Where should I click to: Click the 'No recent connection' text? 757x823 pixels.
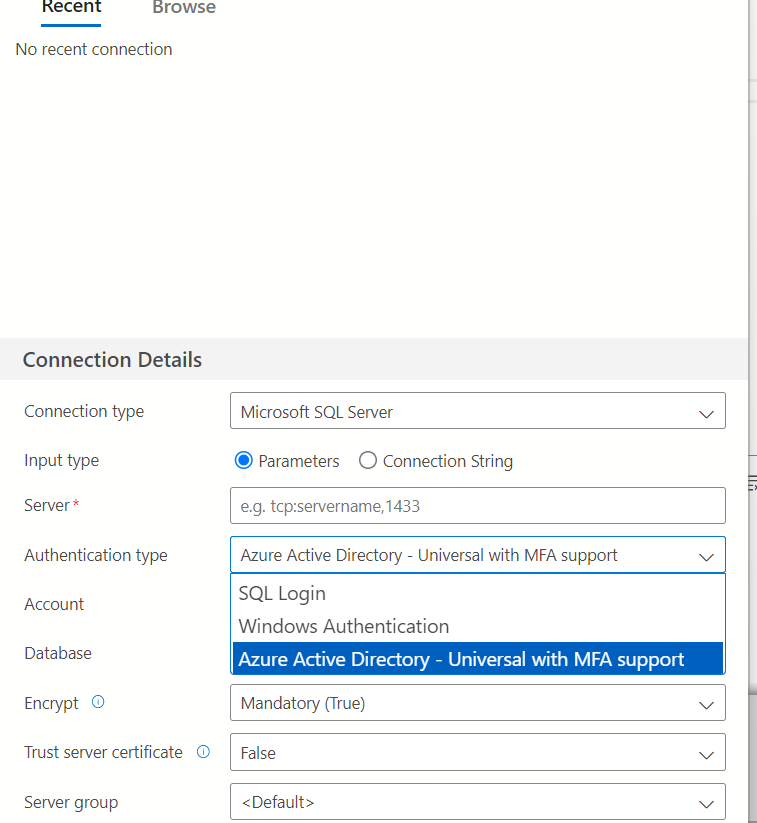[94, 49]
